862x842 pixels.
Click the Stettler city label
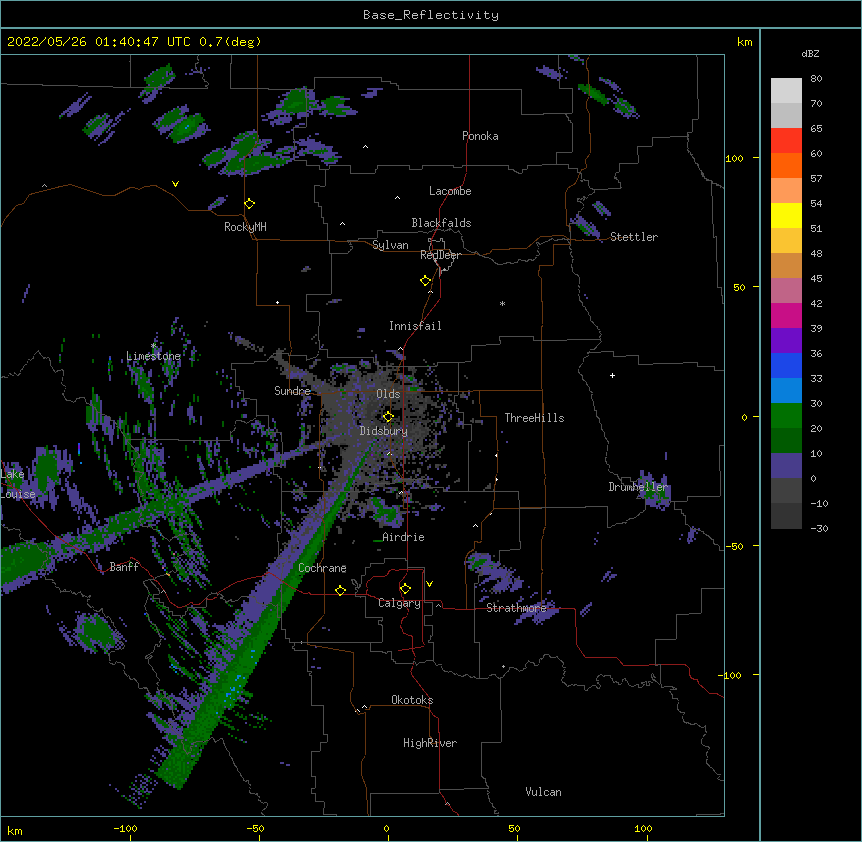[x=634, y=237]
